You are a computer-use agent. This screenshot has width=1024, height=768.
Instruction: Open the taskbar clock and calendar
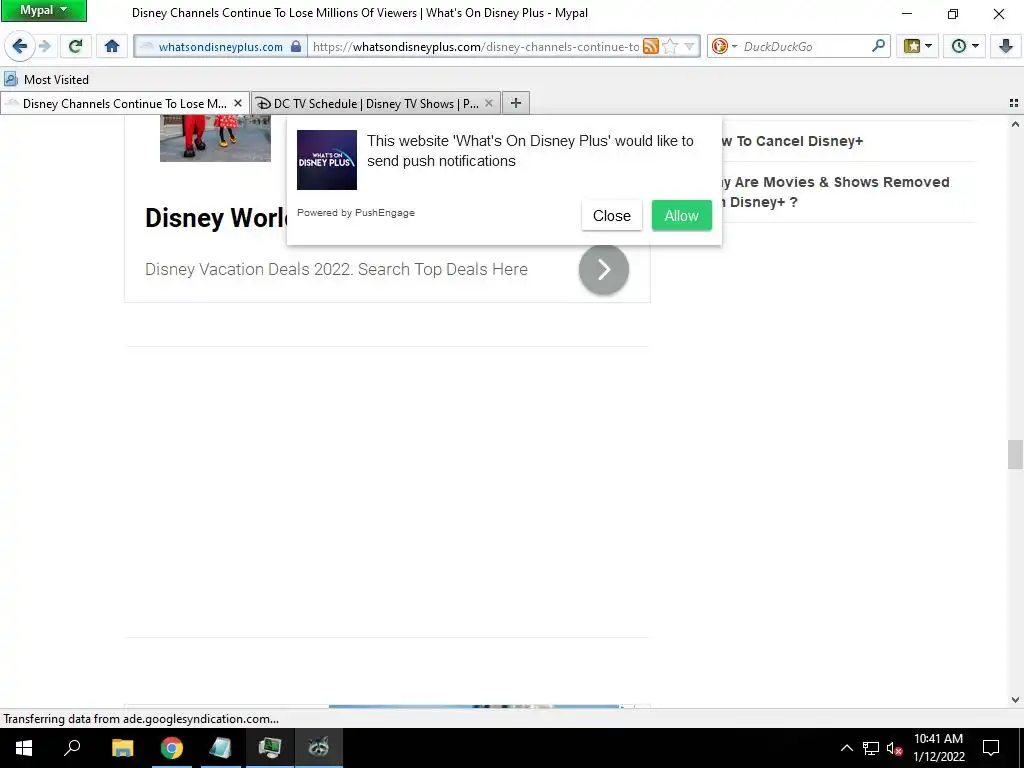pos(938,748)
